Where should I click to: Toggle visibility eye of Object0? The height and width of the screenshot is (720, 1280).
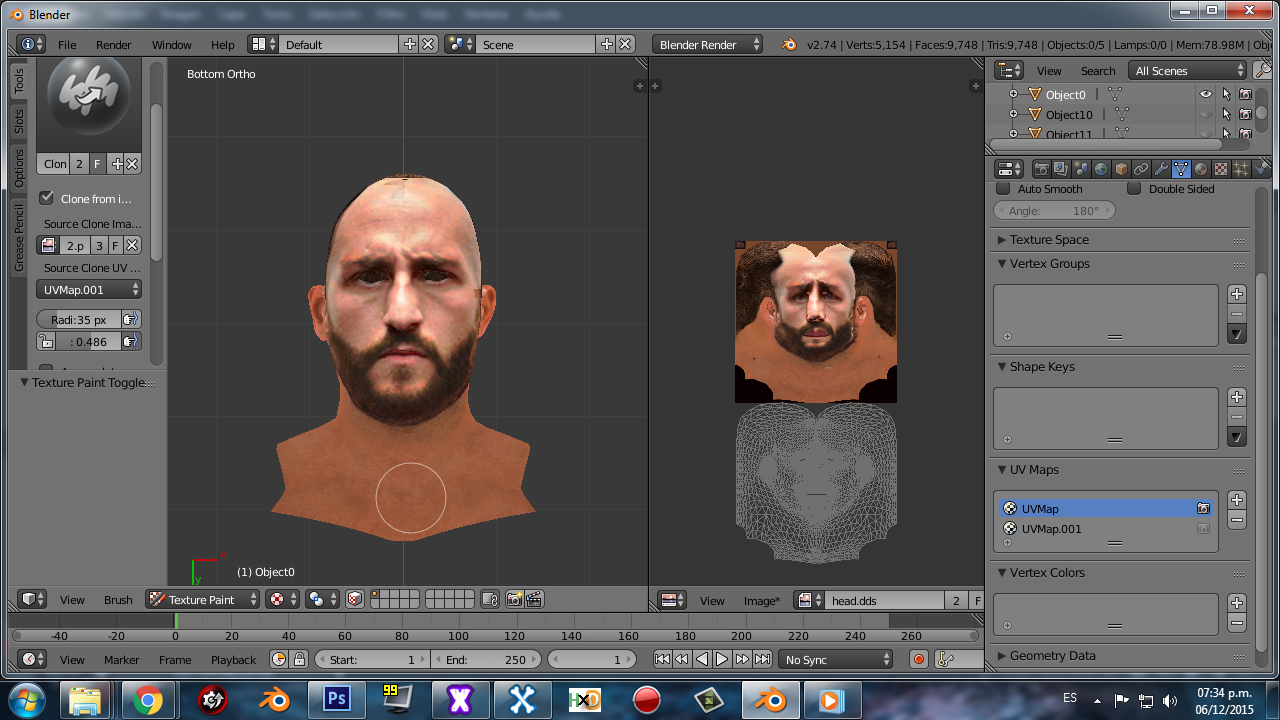point(1206,94)
